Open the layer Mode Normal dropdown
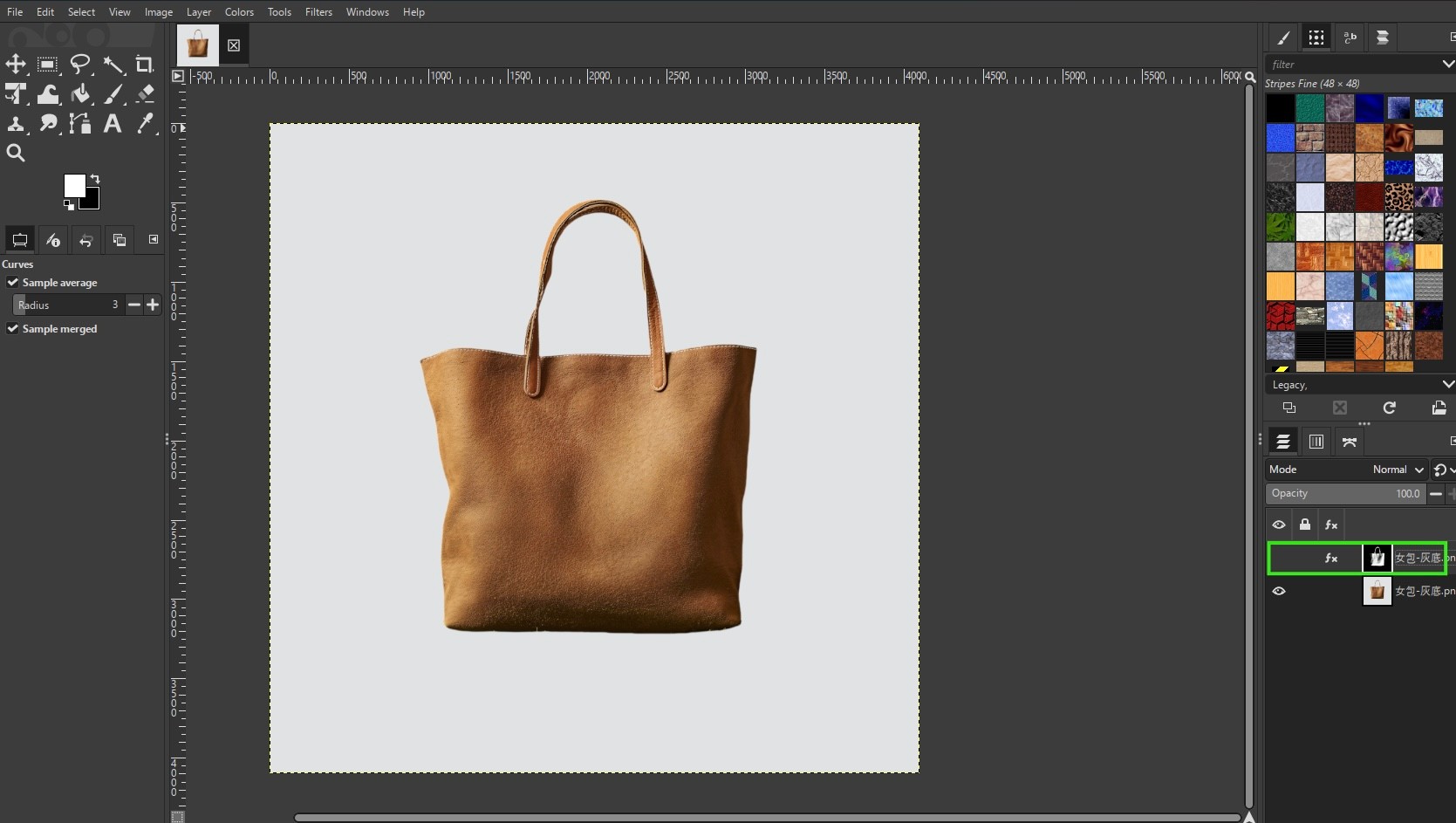 click(x=1346, y=470)
